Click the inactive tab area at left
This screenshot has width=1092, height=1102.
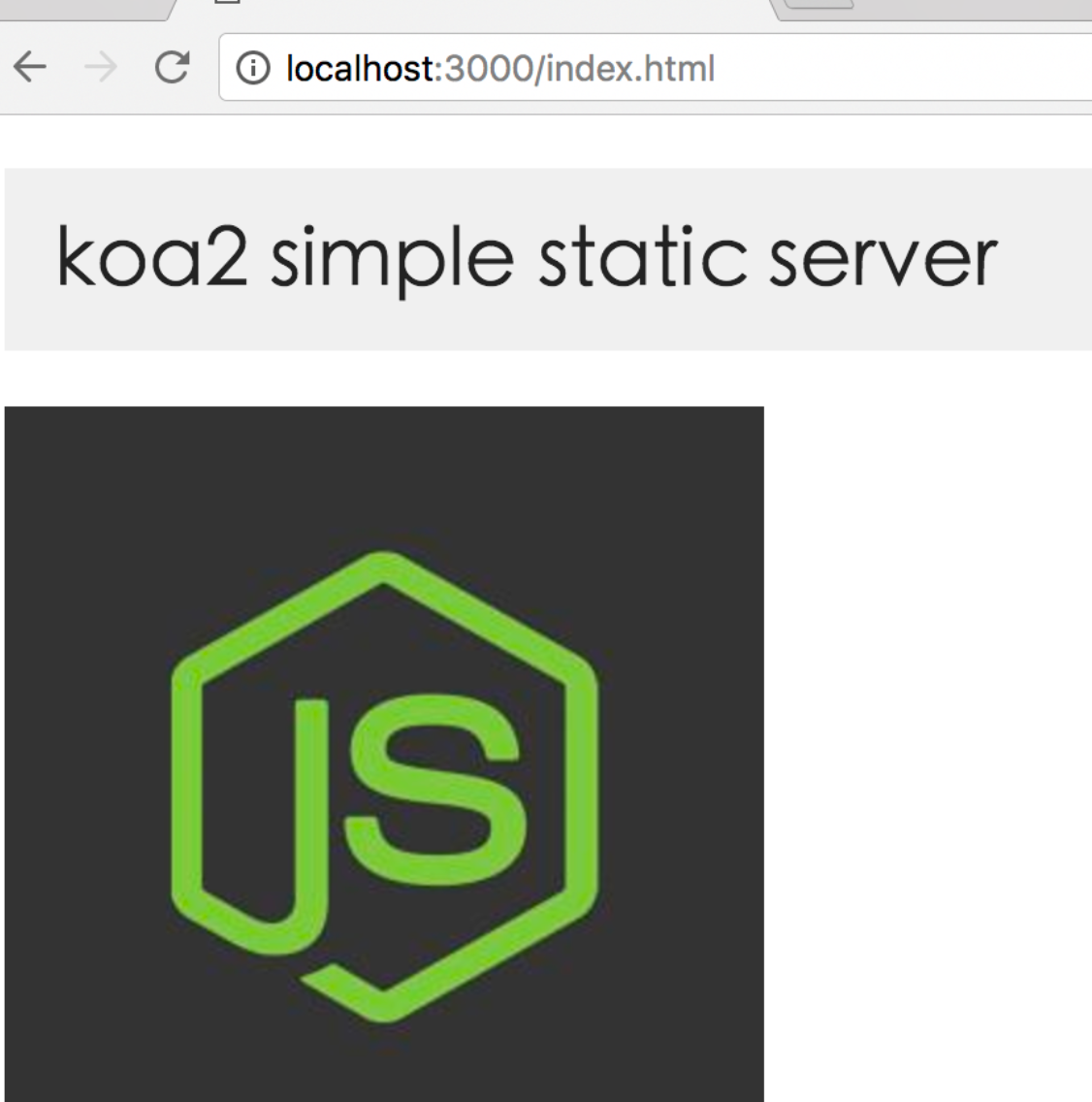pyautogui.click(x=78, y=8)
